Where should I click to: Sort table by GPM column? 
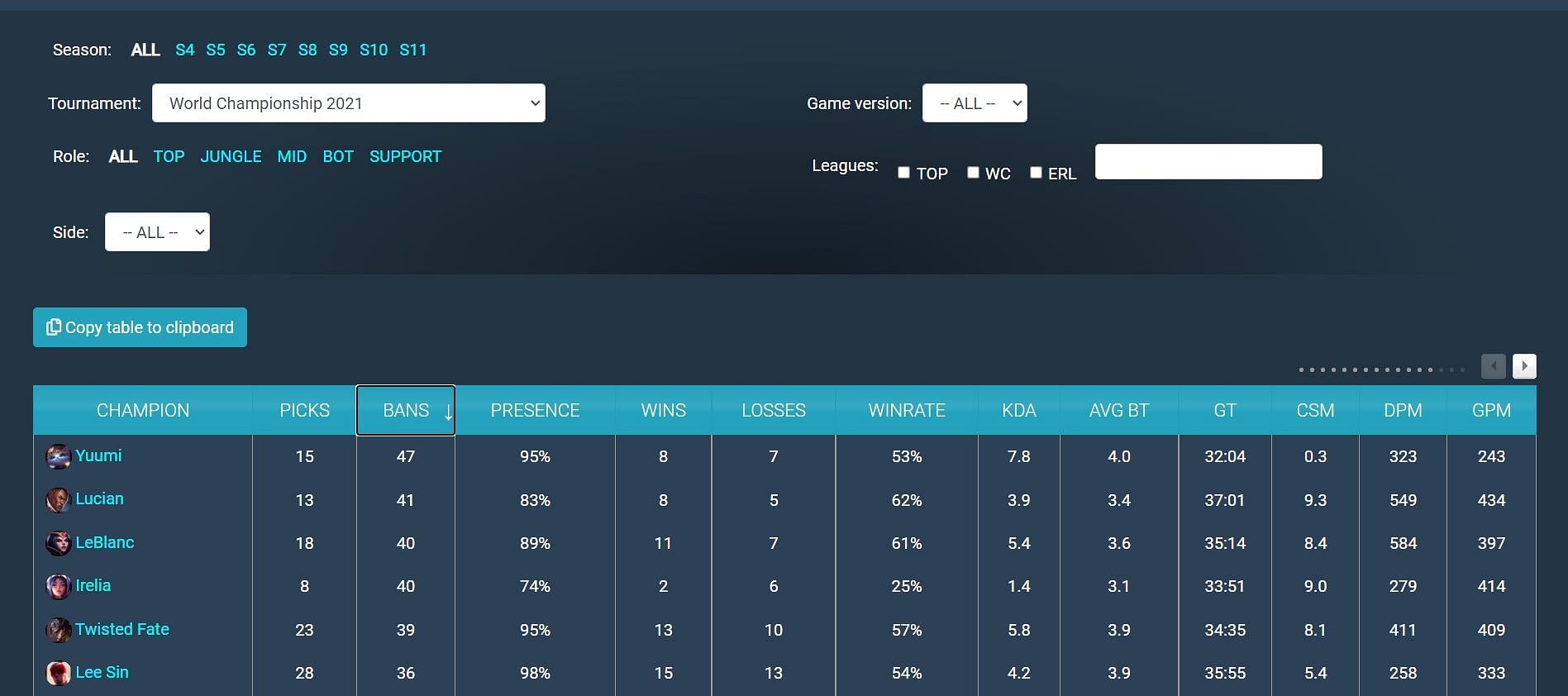coord(1491,410)
